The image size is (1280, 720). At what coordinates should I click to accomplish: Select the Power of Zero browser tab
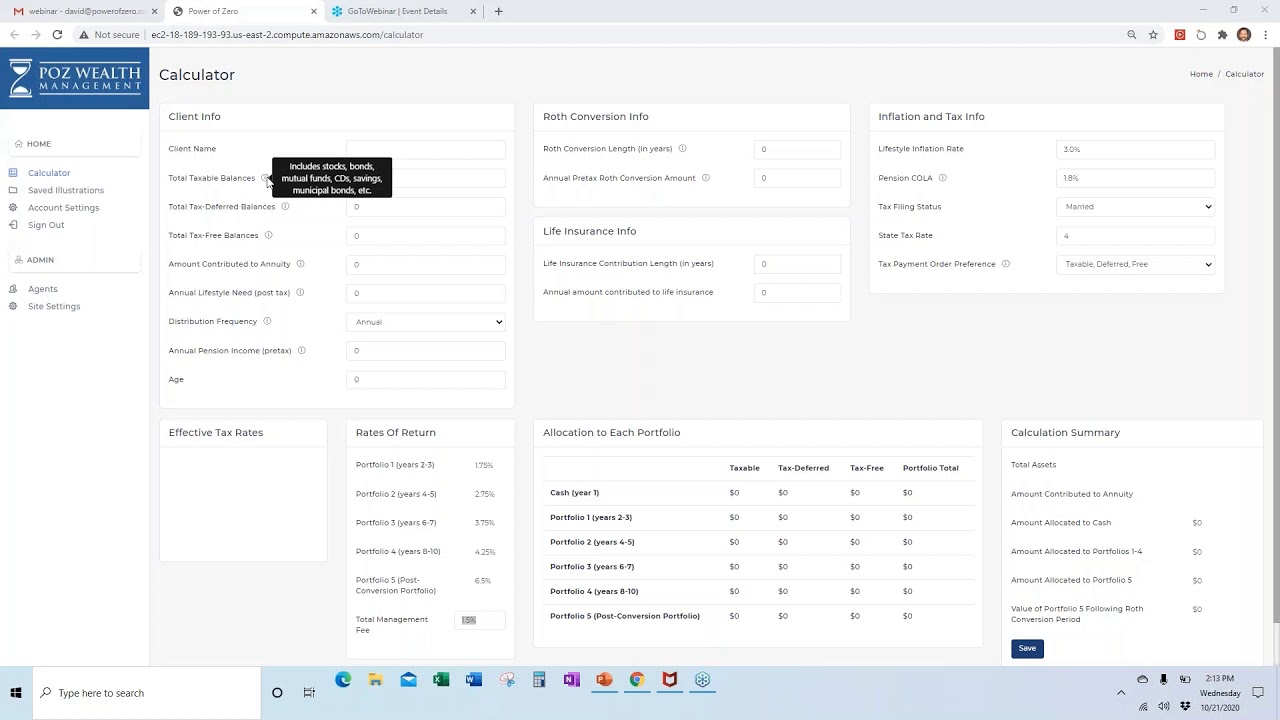click(243, 11)
